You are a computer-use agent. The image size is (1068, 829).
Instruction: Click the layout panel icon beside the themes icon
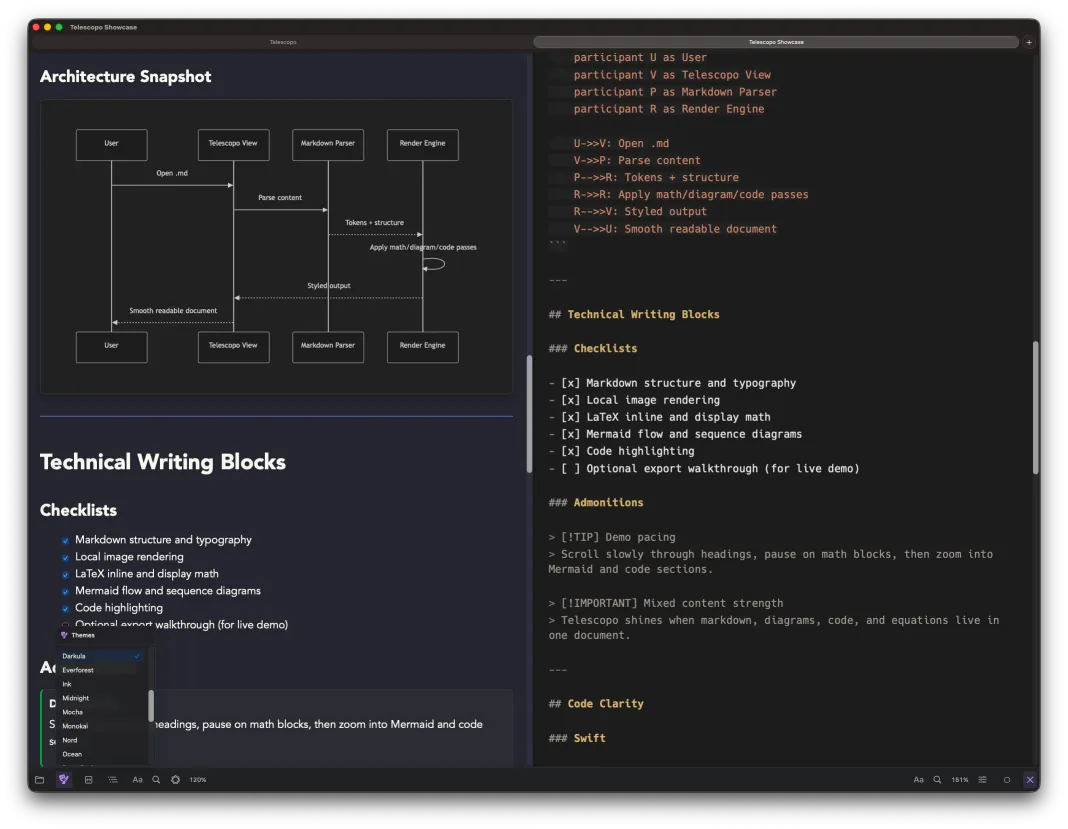pyautogui.click(x=89, y=779)
